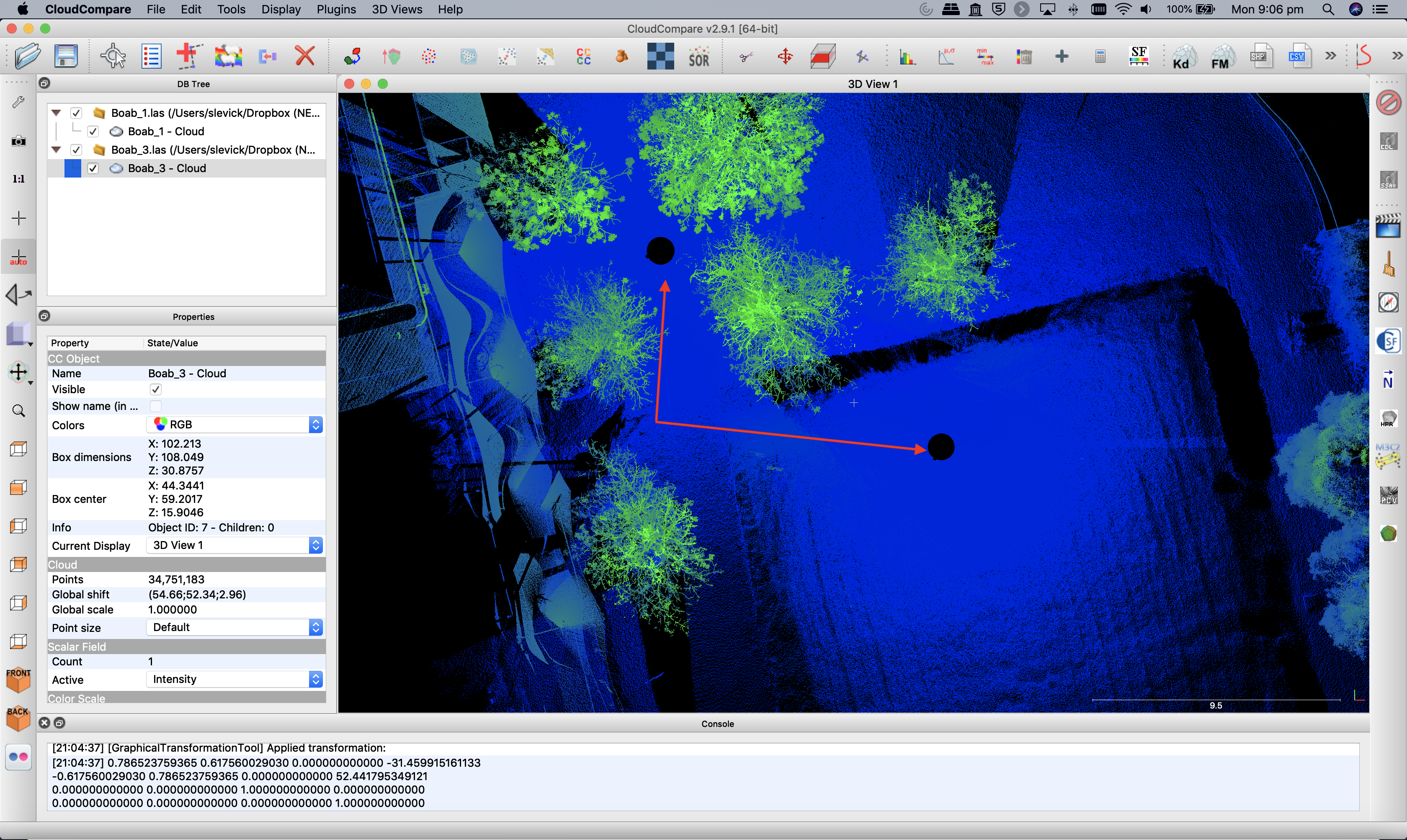Open the 3D Views menu
This screenshot has height=840, width=1407.
(x=397, y=10)
